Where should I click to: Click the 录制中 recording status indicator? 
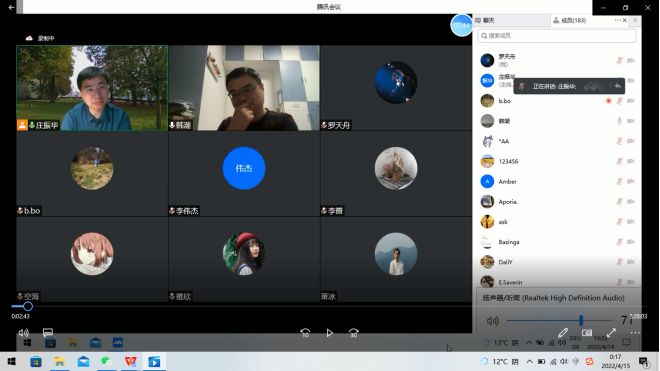[40, 38]
